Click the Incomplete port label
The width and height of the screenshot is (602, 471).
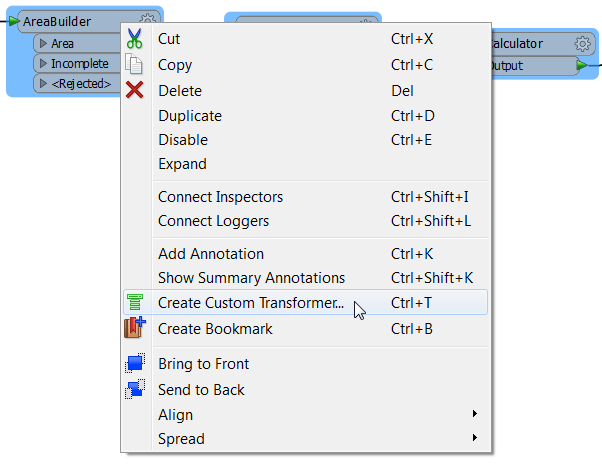pos(80,63)
